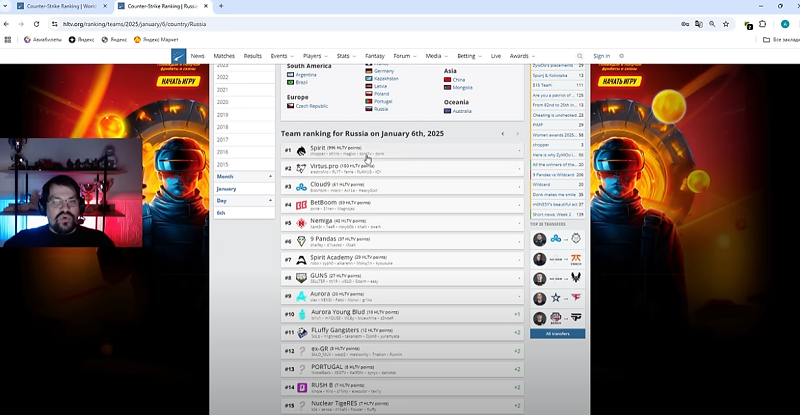Open the apps grid in bookmarks bar

[x=8, y=39]
